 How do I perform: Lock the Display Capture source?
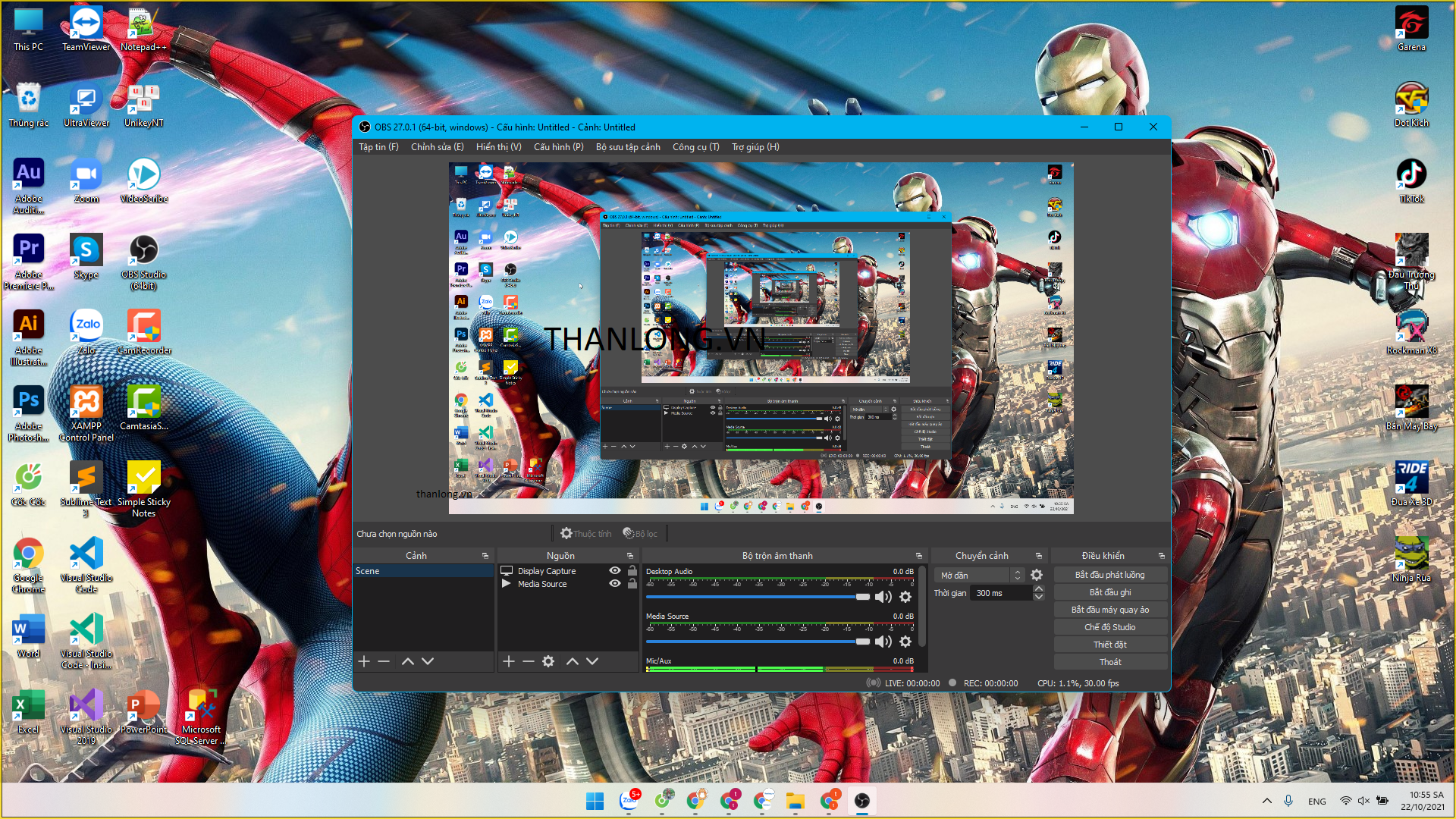click(x=632, y=571)
